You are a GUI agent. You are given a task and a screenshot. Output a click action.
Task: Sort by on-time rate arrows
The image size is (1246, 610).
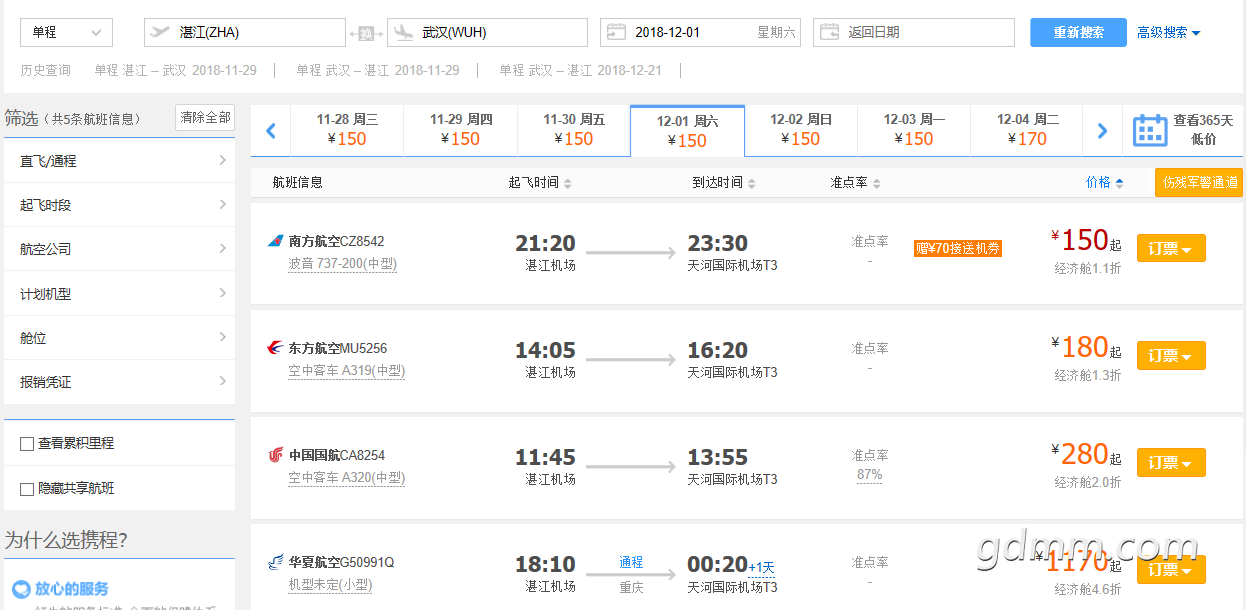coord(877,183)
